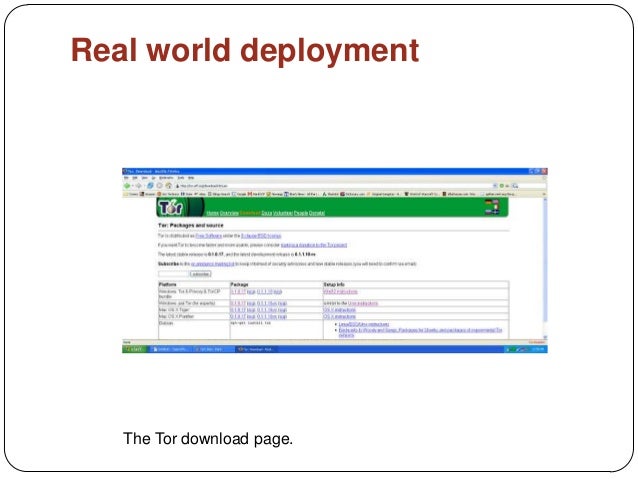Open the Edit menu
Screen dimensions: 638x479
(x=135, y=178)
